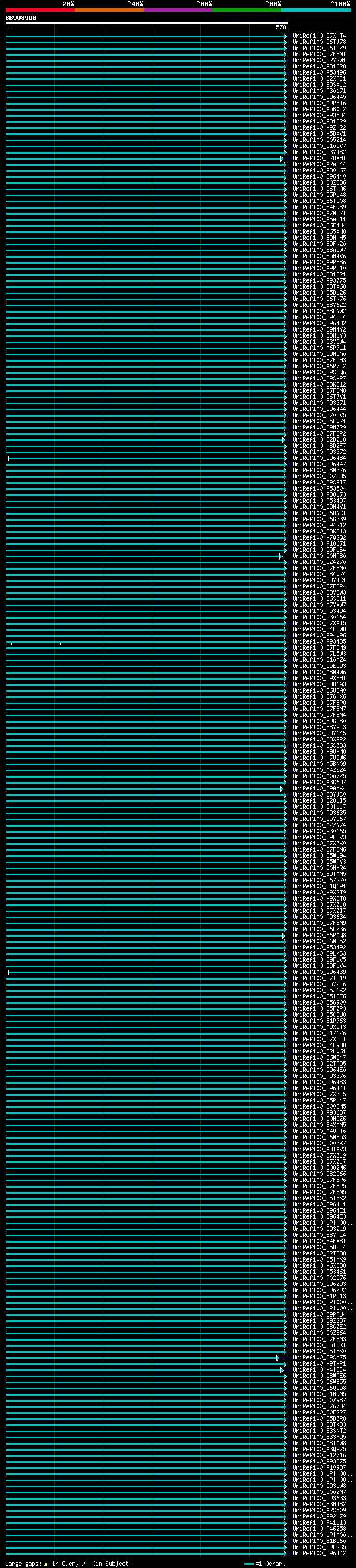The height and width of the screenshot is (1568, 356).
Task: Select the UniRef100_Q05214 hit label
Action: click(319, 140)
